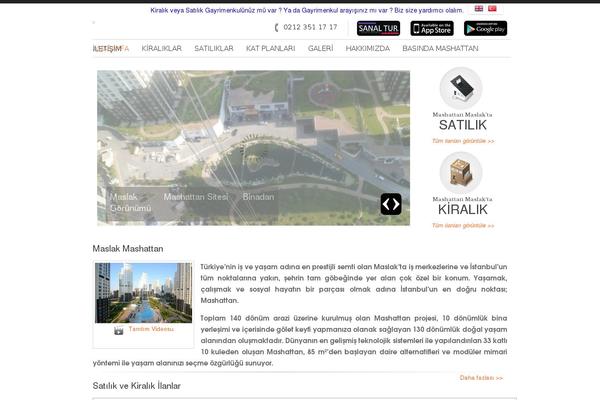Select the 'Maslak Görünümü' slide caption
This screenshot has width=600, height=400.
pos(130,202)
